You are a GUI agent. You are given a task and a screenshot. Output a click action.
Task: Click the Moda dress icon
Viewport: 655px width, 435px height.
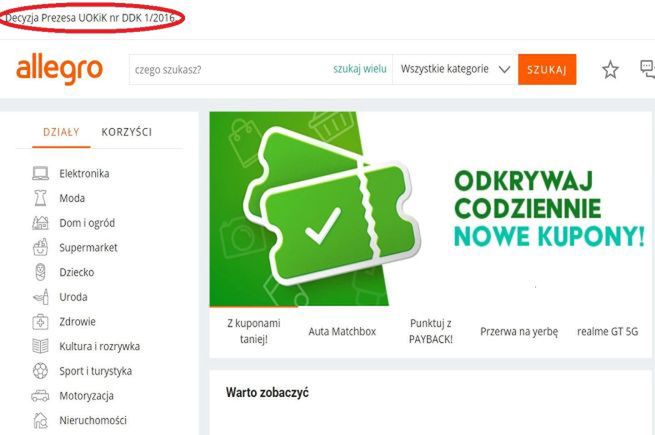click(41, 198)
